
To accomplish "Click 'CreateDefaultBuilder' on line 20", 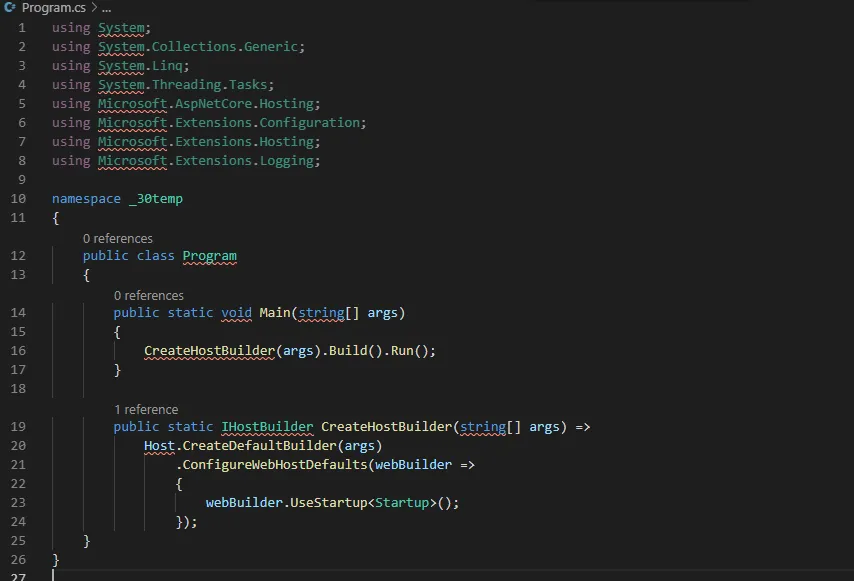I will tap(260, 446).
